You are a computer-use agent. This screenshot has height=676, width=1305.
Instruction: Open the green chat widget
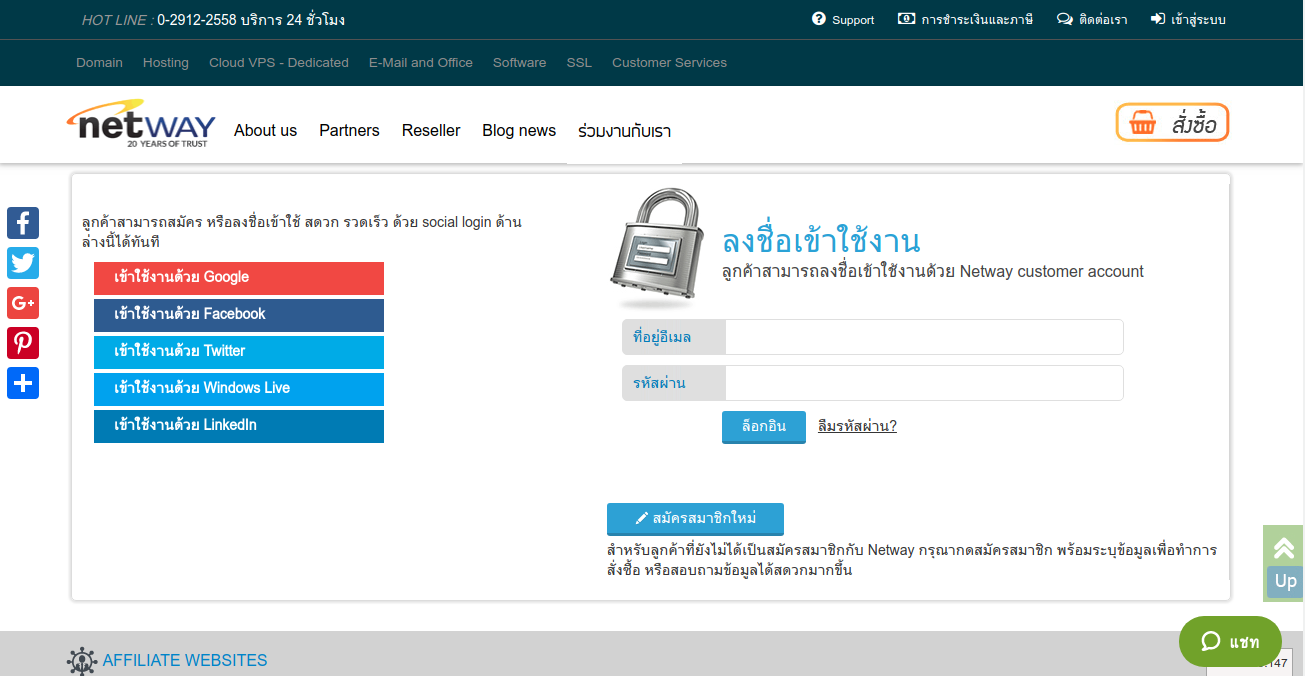pyautogui.click(x=1229, y=642)
